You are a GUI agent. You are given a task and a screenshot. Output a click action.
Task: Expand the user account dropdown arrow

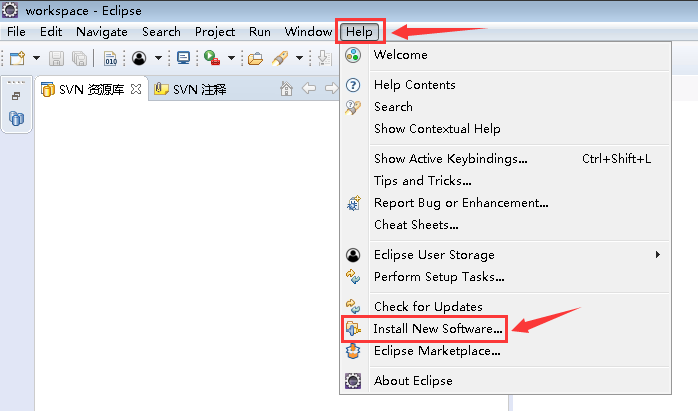(158, 58)
